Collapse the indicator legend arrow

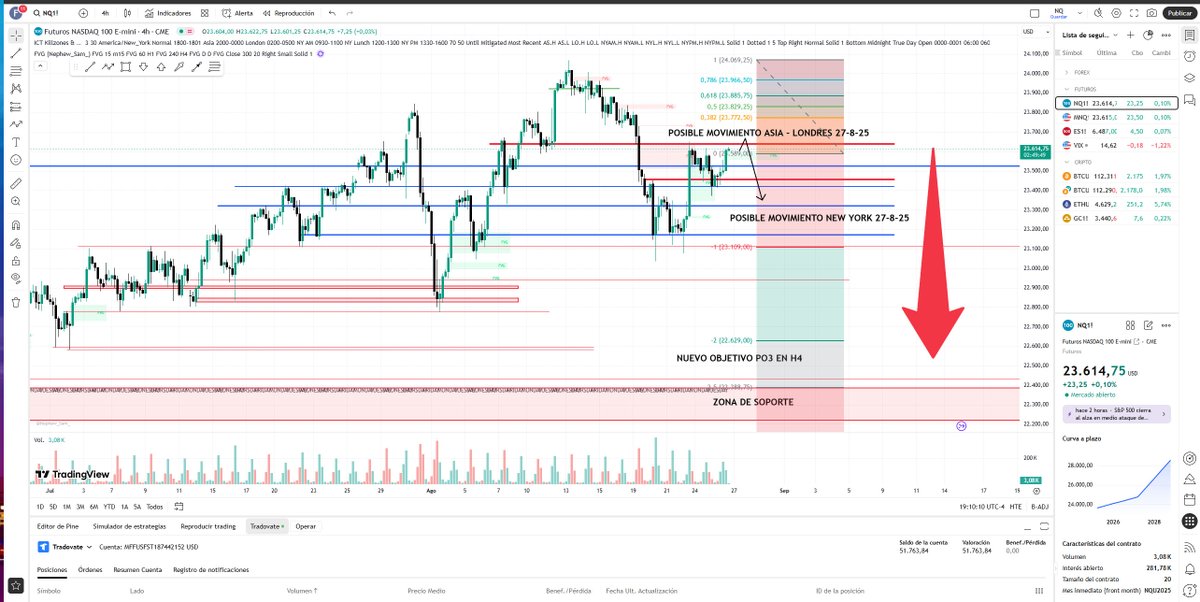coord(41,67)
